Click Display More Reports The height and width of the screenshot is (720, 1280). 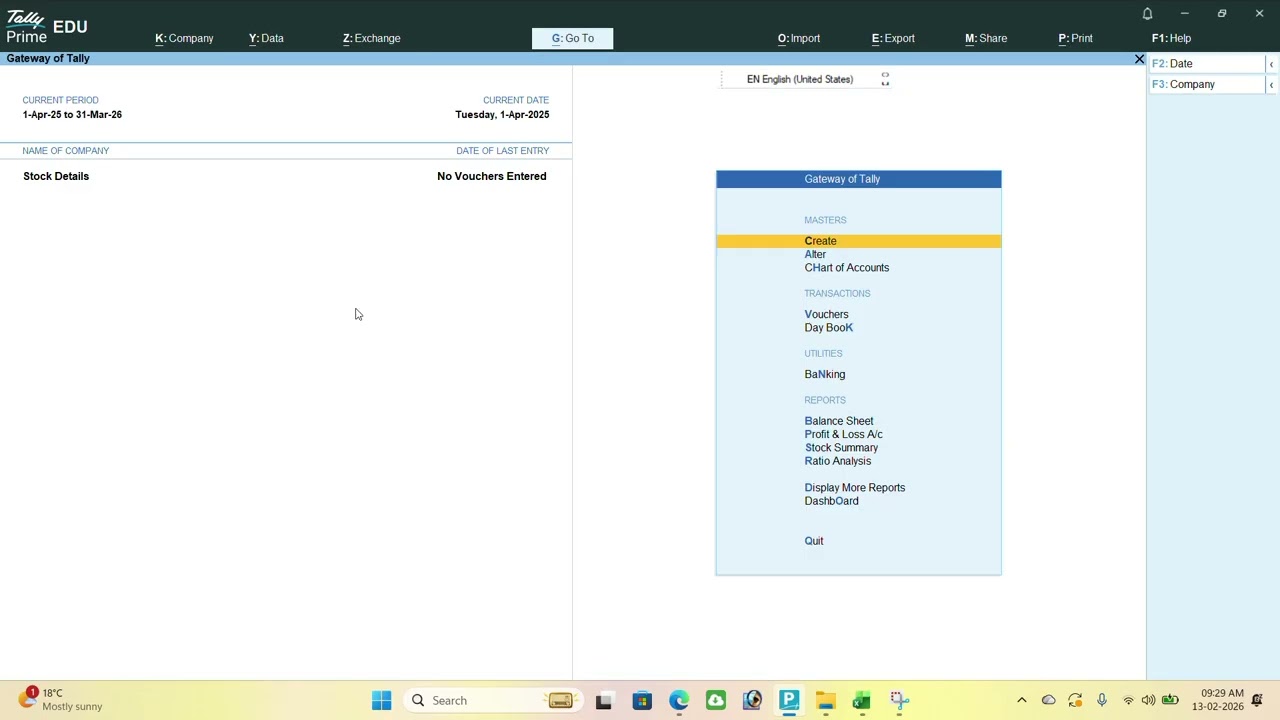(854, 488)
